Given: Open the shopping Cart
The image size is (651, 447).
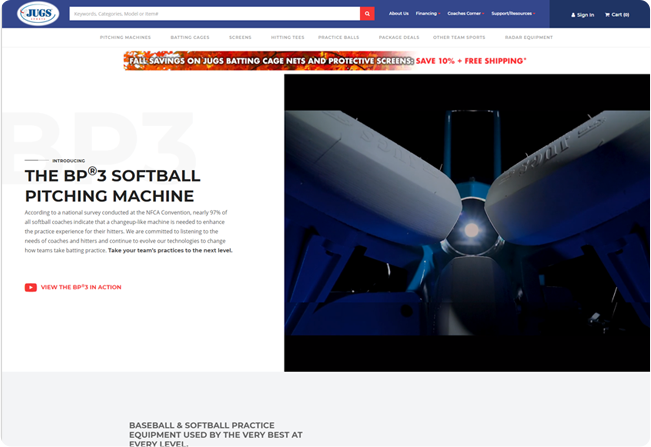Looking at the screenshot, I should 617,14.
